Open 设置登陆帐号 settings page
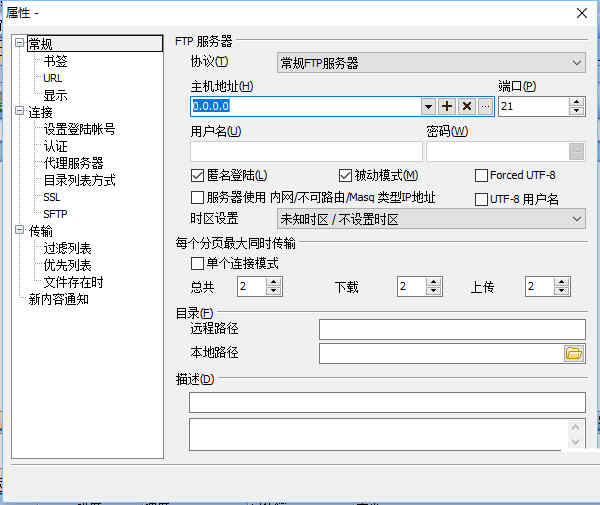600x505 pixels. pyautogui.click(x=79, y=129)
